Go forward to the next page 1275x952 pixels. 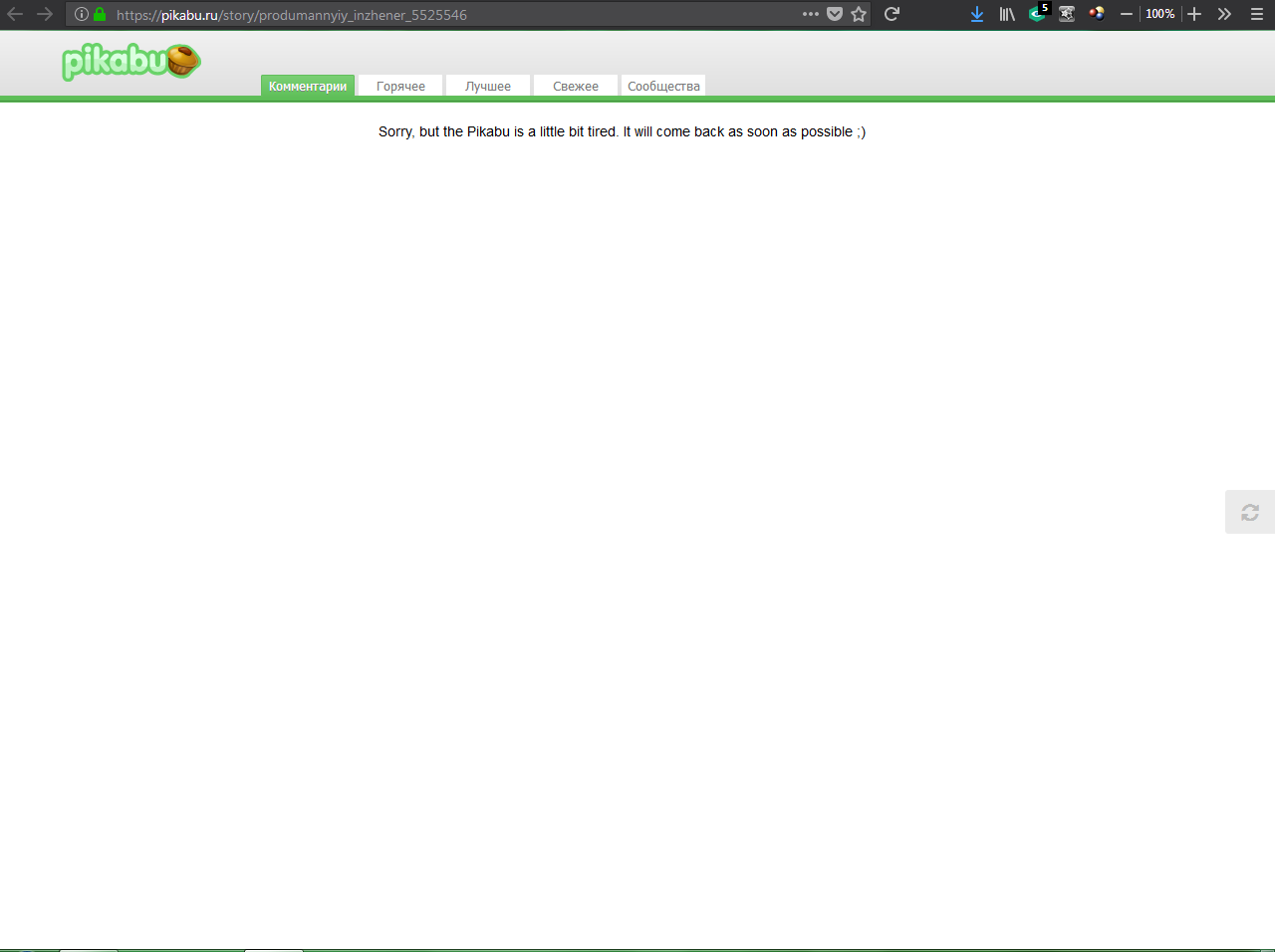click(45, 14)
